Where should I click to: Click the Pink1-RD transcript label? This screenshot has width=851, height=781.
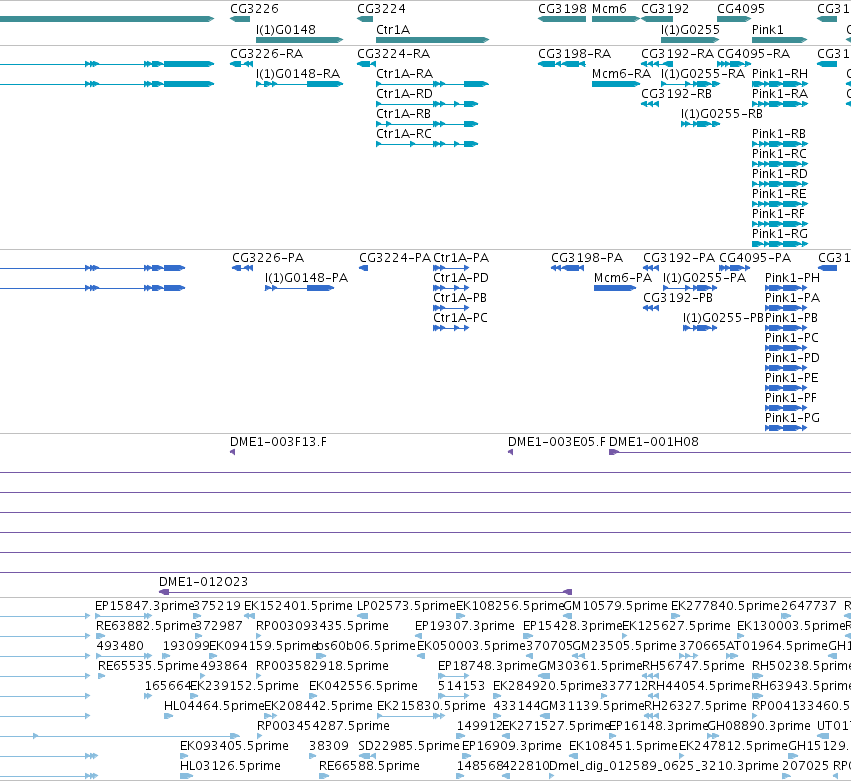pyautogui.click(x=780, y=174)
